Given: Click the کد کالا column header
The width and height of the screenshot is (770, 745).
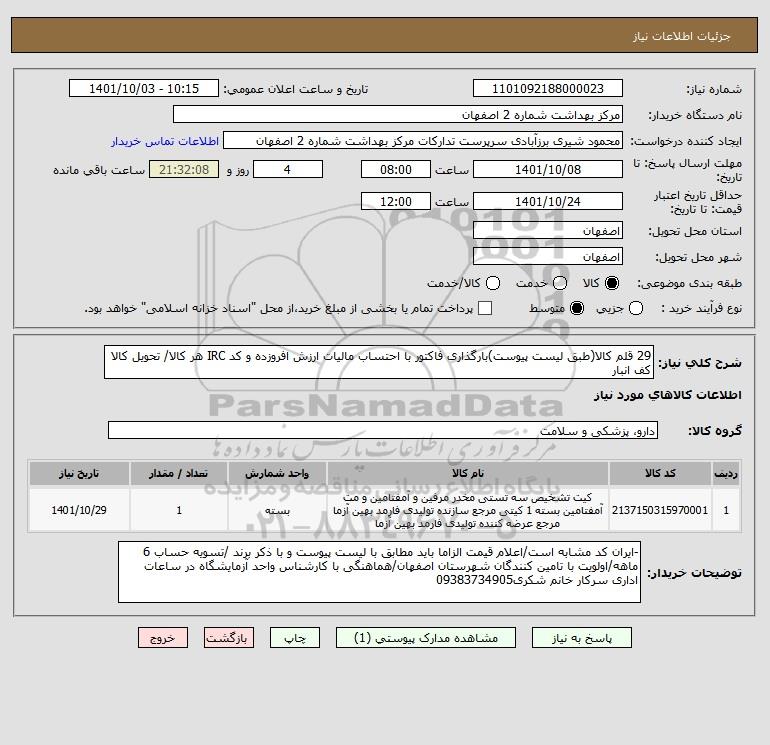Looking at the screenshot, I should [660, 473].
